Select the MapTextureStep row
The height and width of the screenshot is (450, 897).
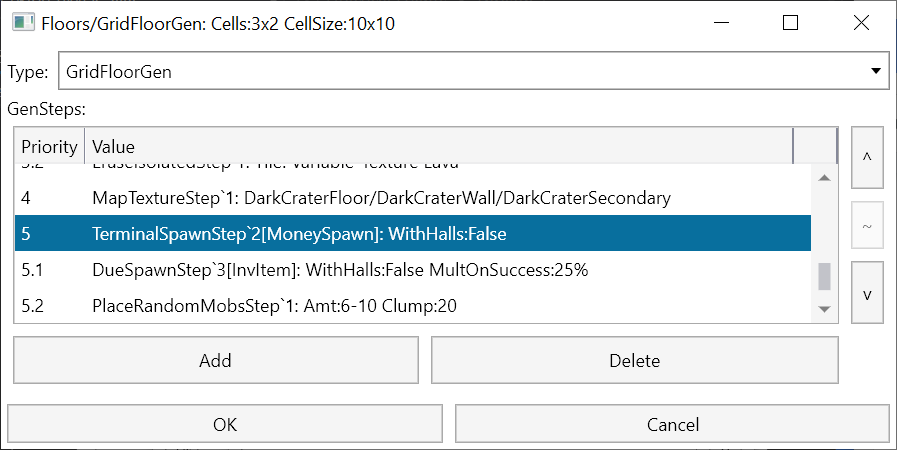coord(413,198)
